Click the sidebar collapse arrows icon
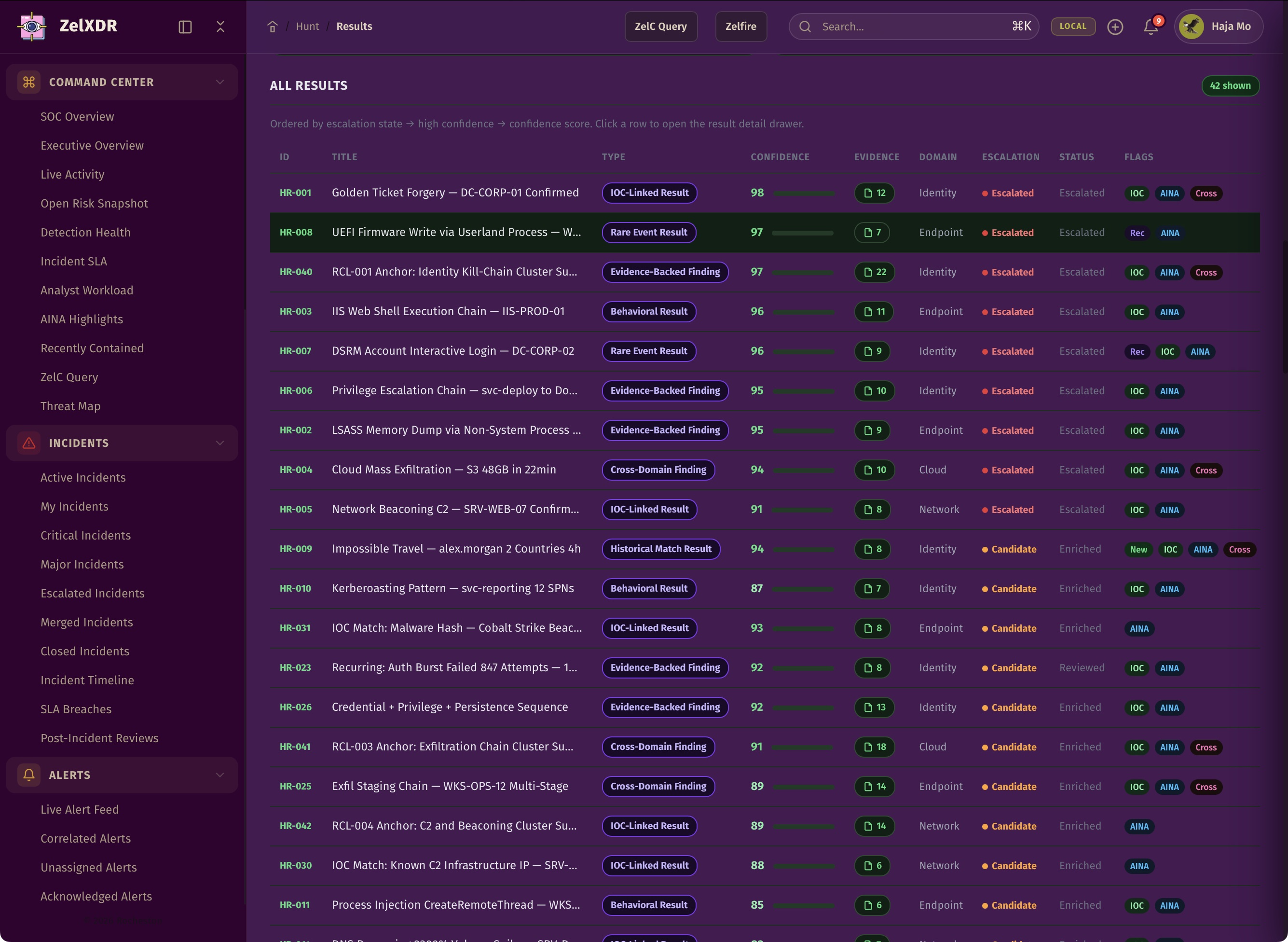Screen dimensions: 1288x942 [x=220, y=27]
